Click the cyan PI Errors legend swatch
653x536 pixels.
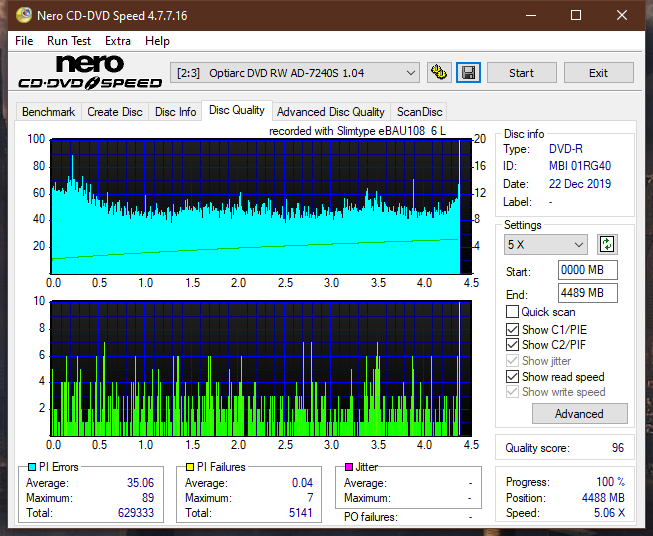(x=32, y=467)
